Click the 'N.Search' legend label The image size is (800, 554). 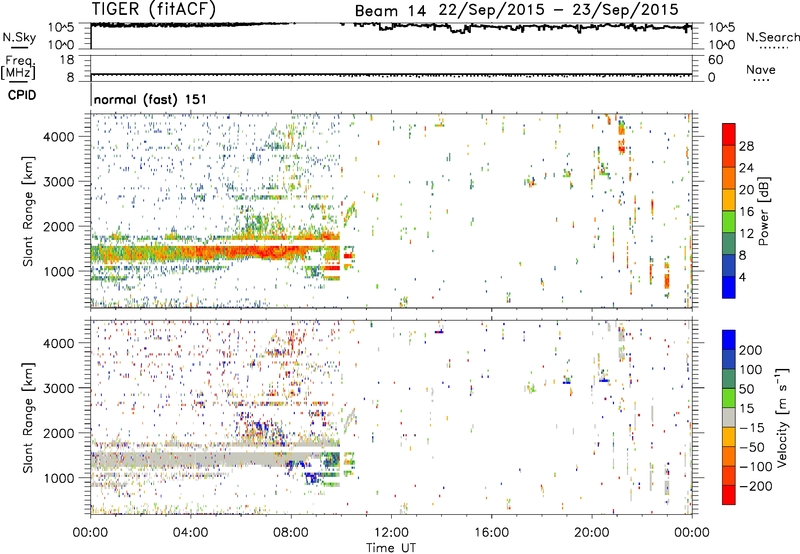click(x=772, y=37)
